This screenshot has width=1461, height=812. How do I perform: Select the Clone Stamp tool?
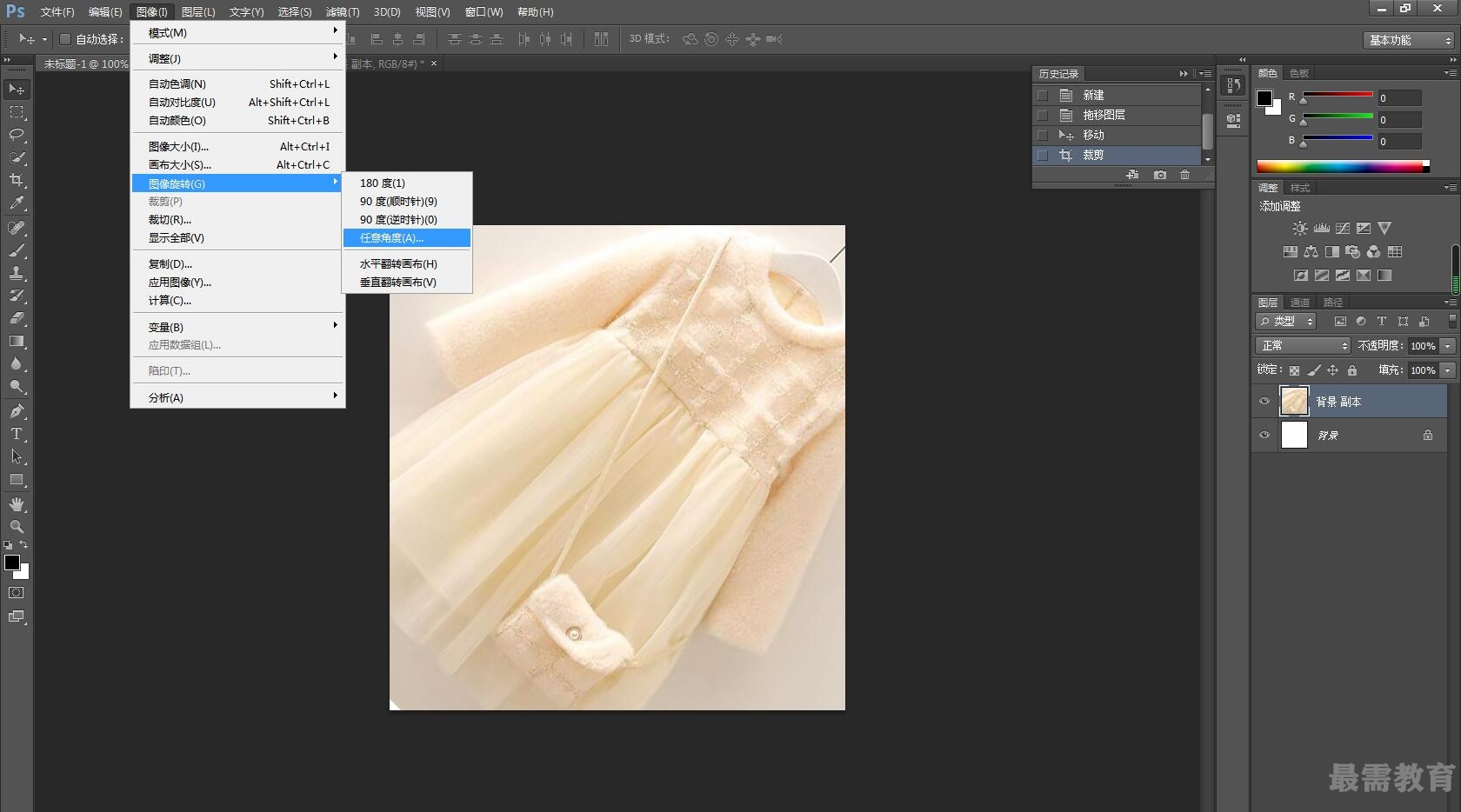(x=17, y=273)
